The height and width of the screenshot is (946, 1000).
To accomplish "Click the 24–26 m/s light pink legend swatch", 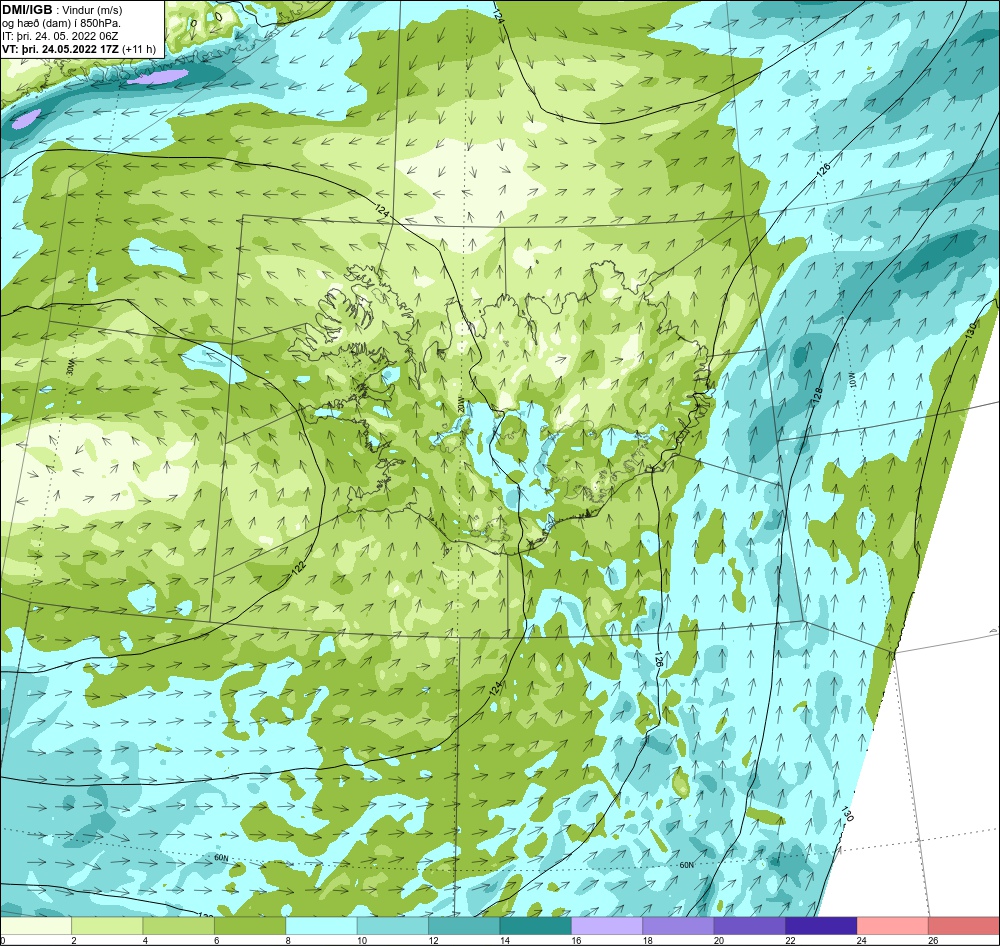I will [x=893, y=925].
